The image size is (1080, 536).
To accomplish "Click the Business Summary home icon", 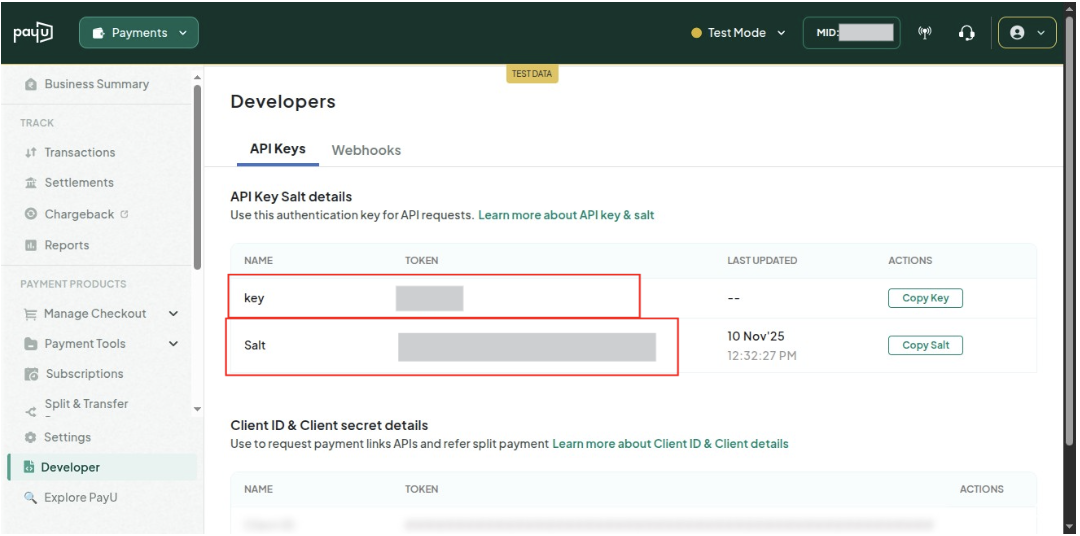I will [x=30, y=85].
